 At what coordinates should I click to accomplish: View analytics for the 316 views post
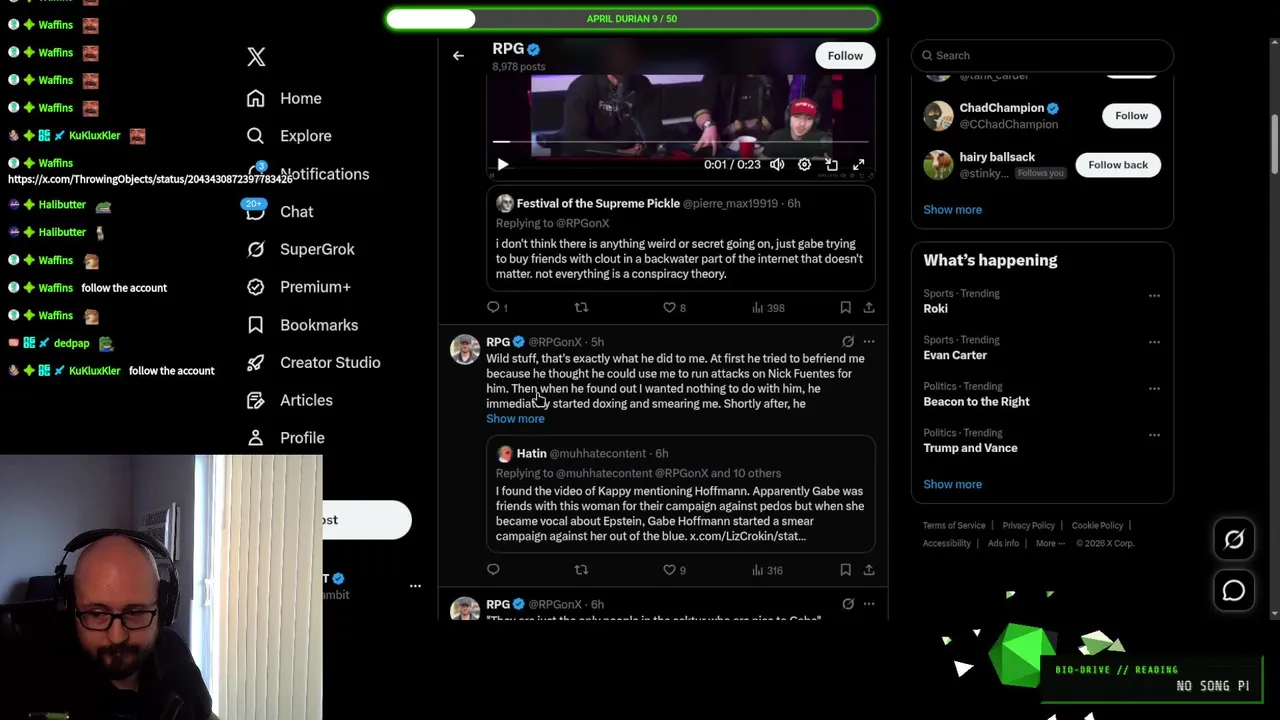pyautogui.click(x=768, y=570)
